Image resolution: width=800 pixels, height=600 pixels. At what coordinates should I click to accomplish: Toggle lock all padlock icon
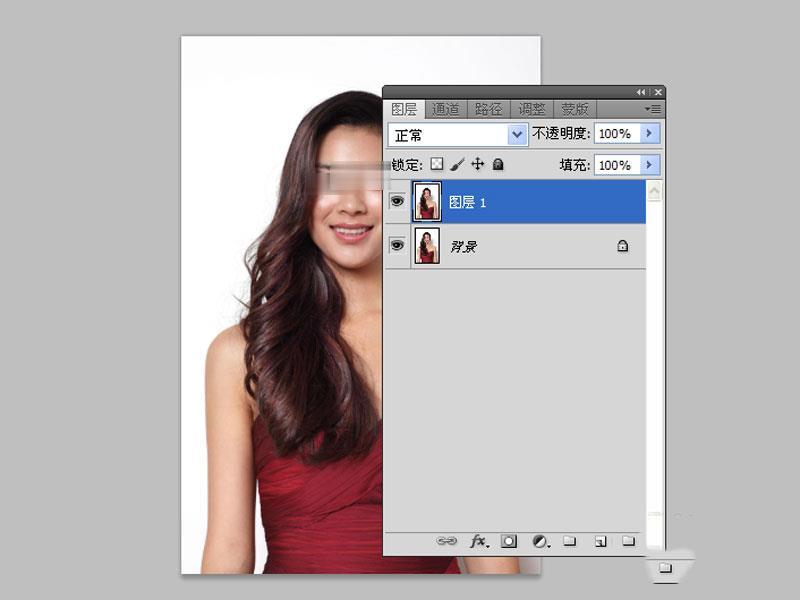click(498, 164)
